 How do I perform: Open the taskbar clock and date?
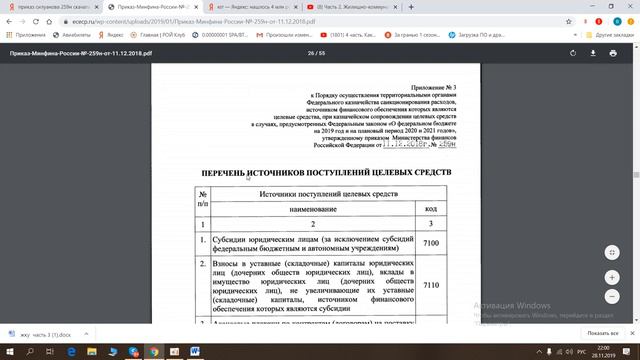point(603,352)
